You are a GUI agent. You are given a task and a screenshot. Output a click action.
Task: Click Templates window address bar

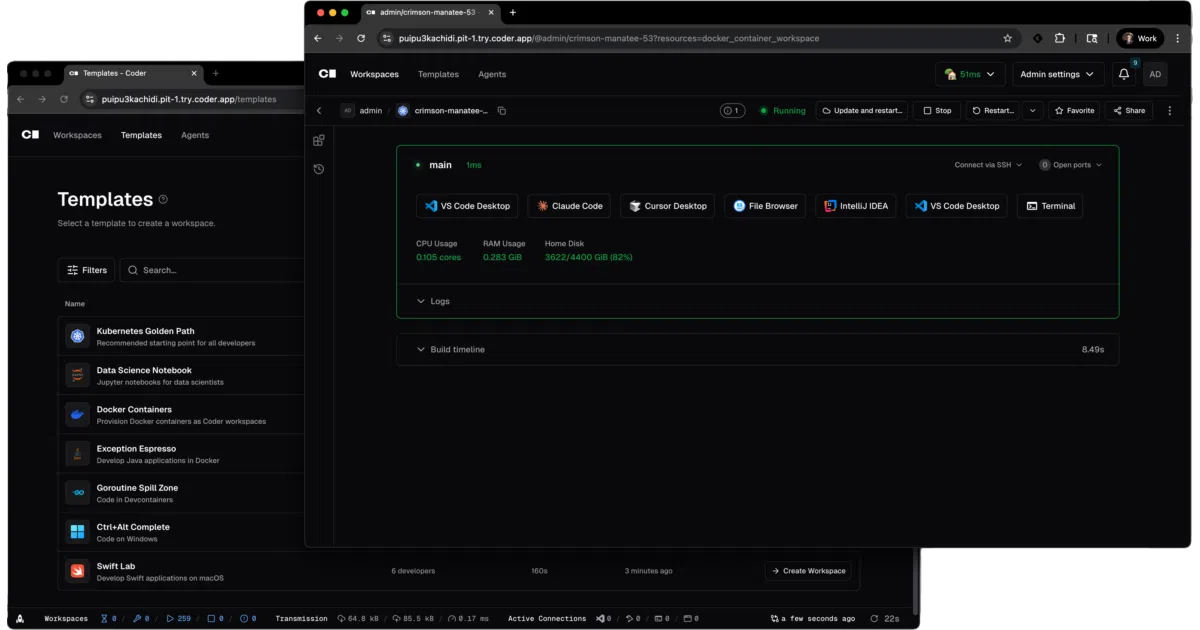192,99
